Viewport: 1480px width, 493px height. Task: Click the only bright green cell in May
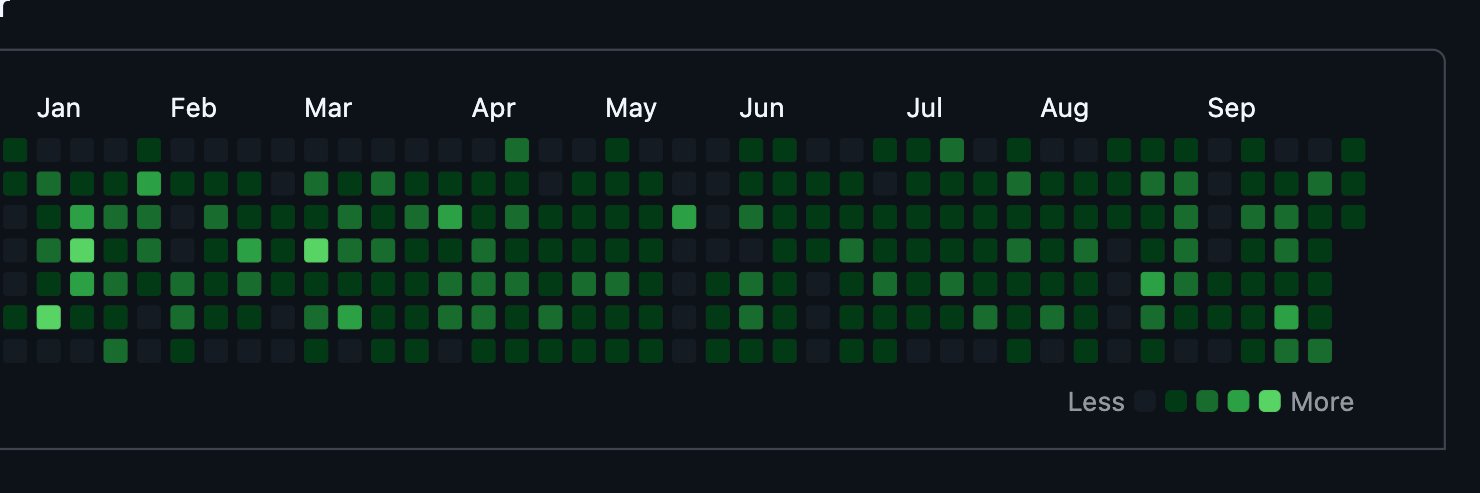[684, 217]
